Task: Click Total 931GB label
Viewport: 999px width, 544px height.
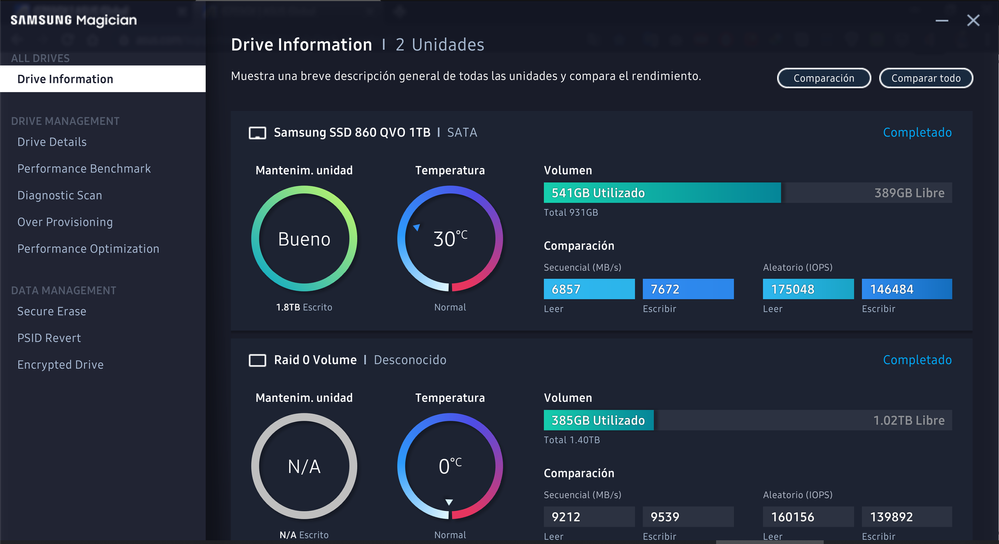Action: 571,213
